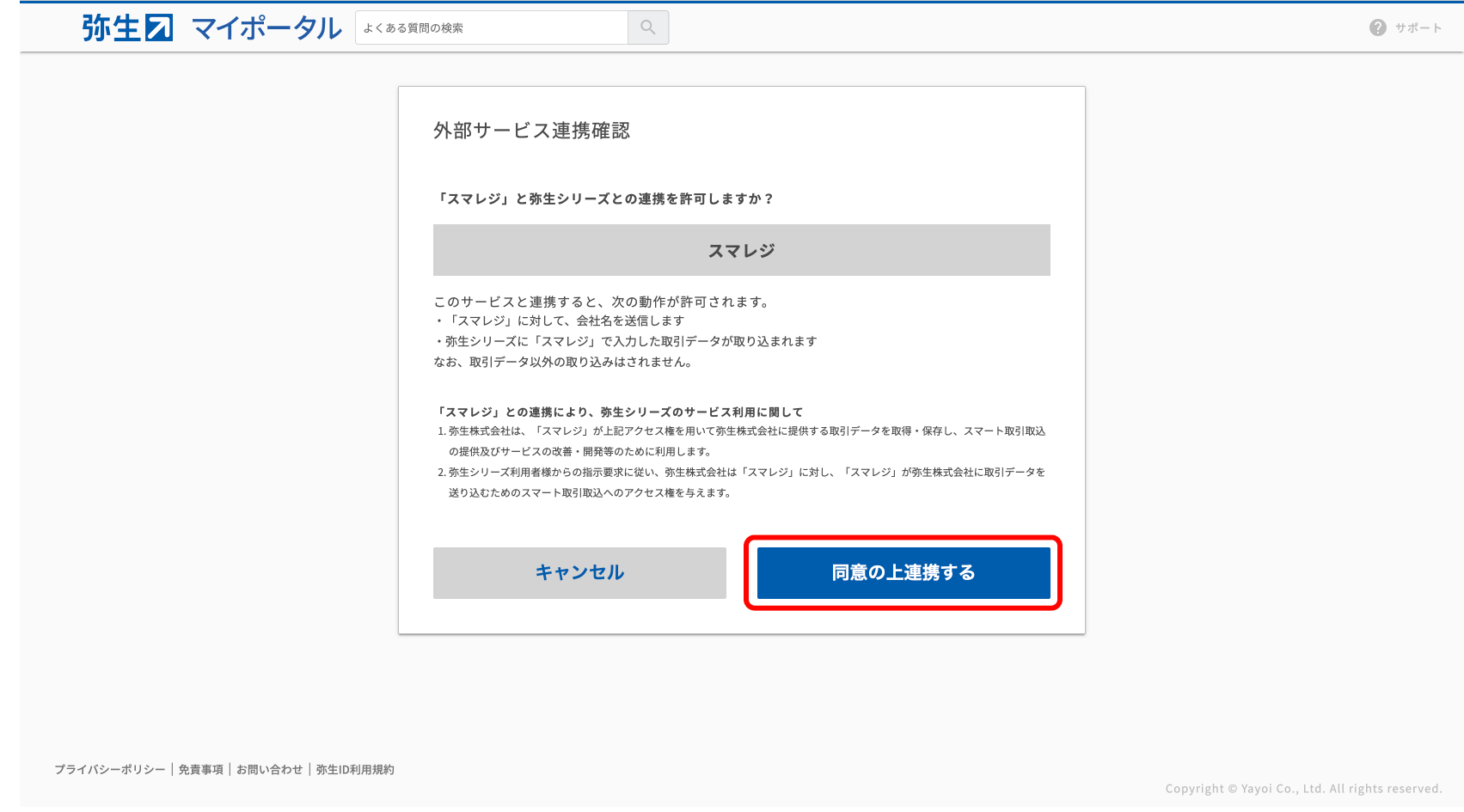Click the Yayoi logo icon
Image resolution: width=1464 pixels, height=812 pixels.
click(x=127, y=27)
